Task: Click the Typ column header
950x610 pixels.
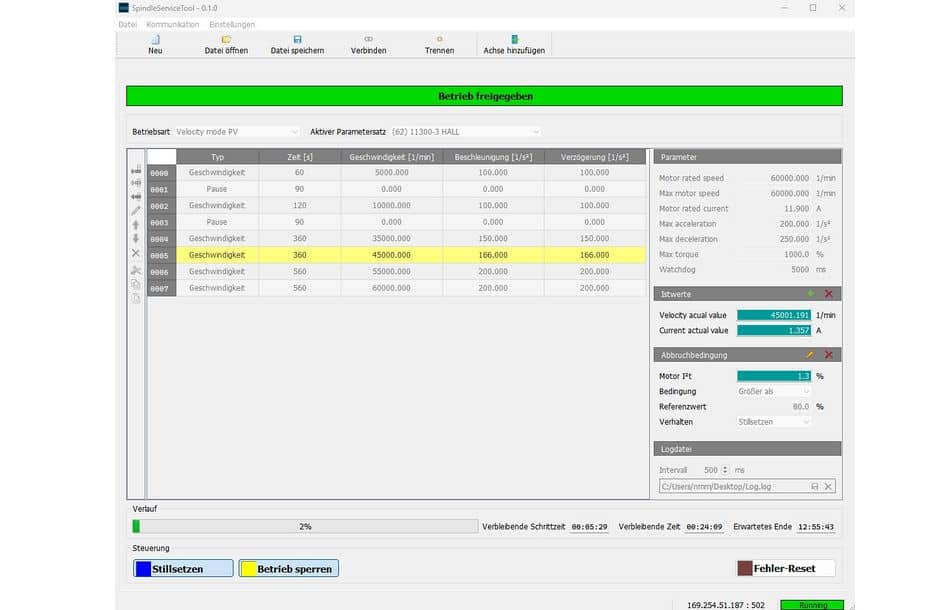Action: click(x=218, y=157)
